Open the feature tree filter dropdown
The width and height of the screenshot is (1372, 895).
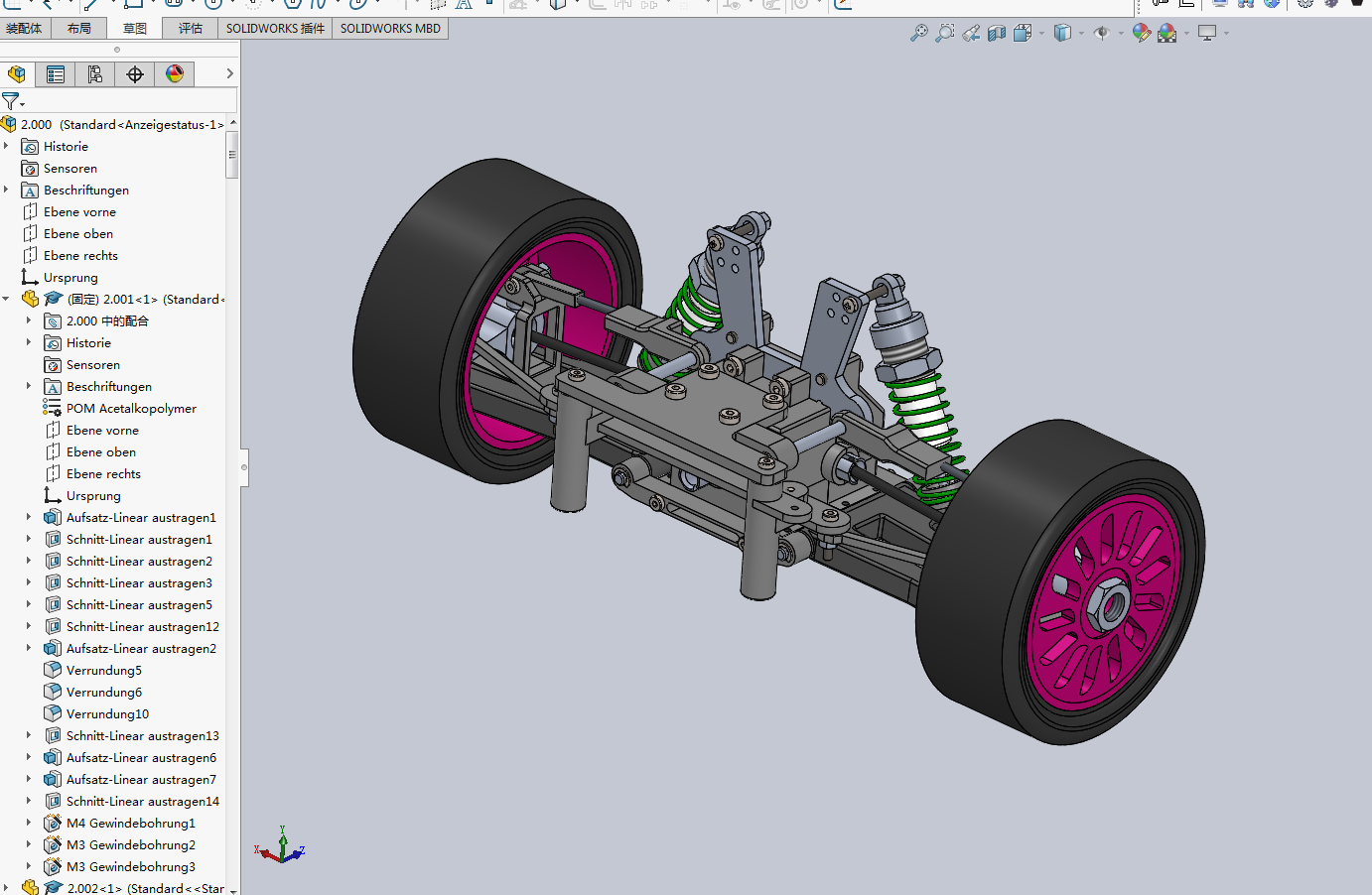(13, 101)
